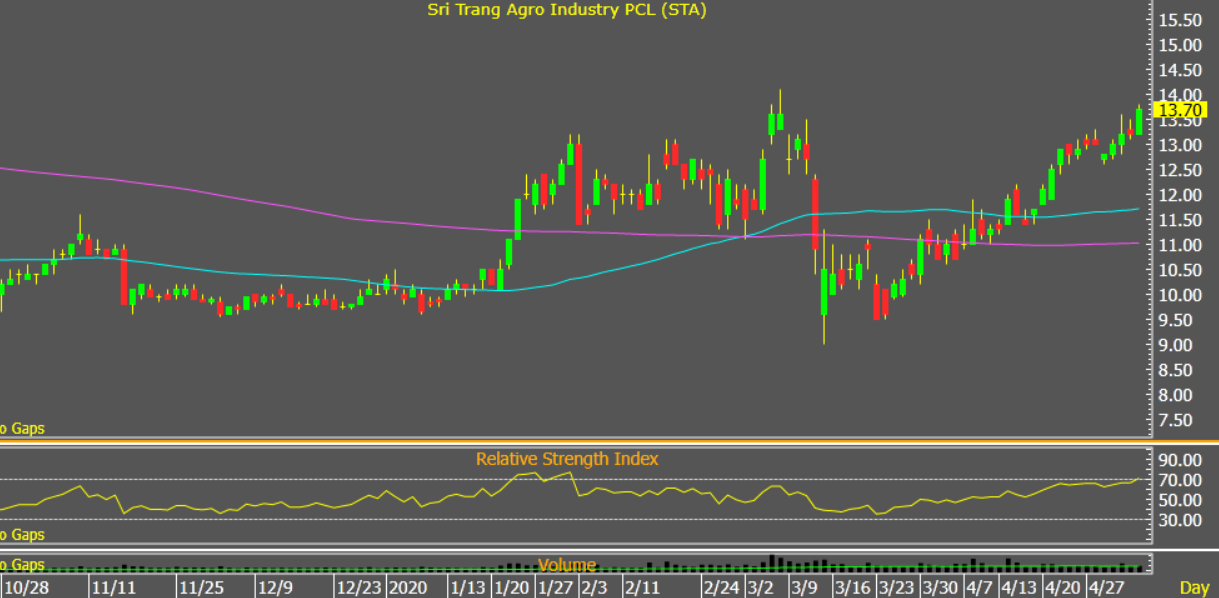Image resolution: width=1219 pixels, height=598 pixels.
Task: Click the 11.00 price axis label
Action: pyautogui.click(x=1180, y=245)
